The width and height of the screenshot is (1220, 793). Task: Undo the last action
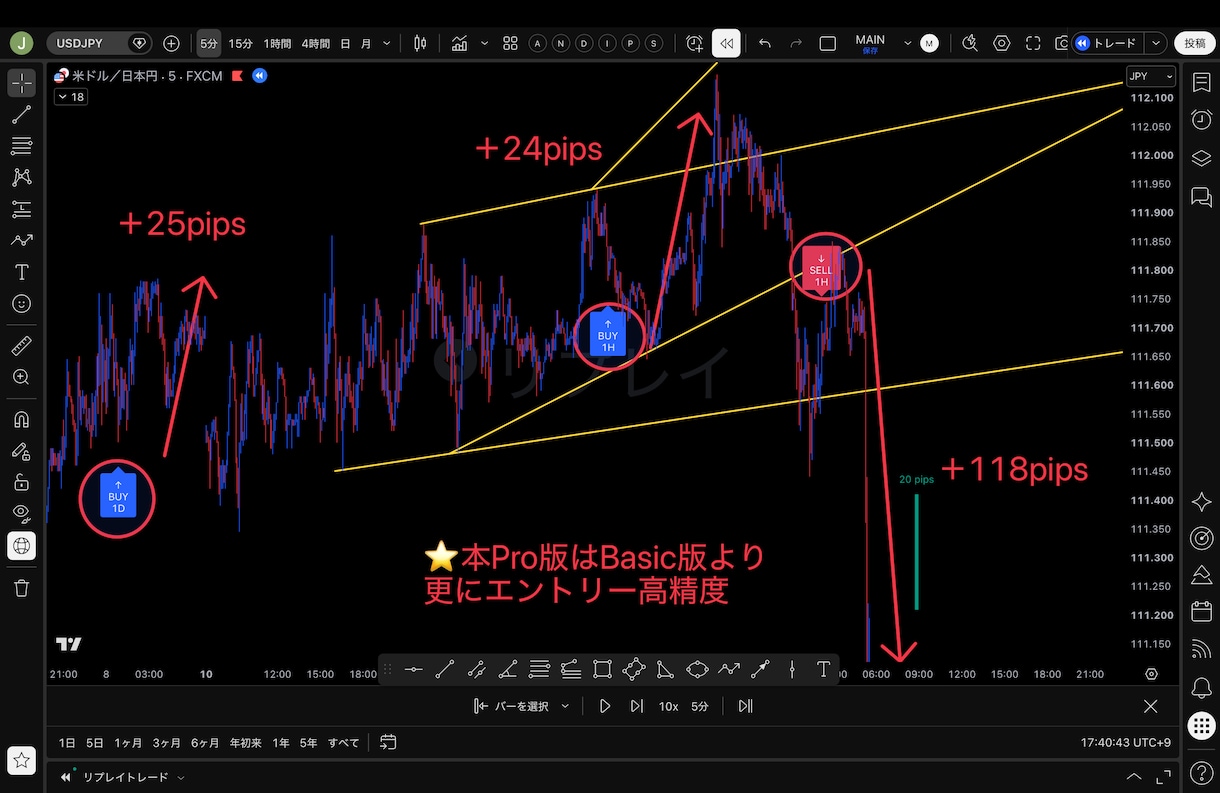[765, 43]
